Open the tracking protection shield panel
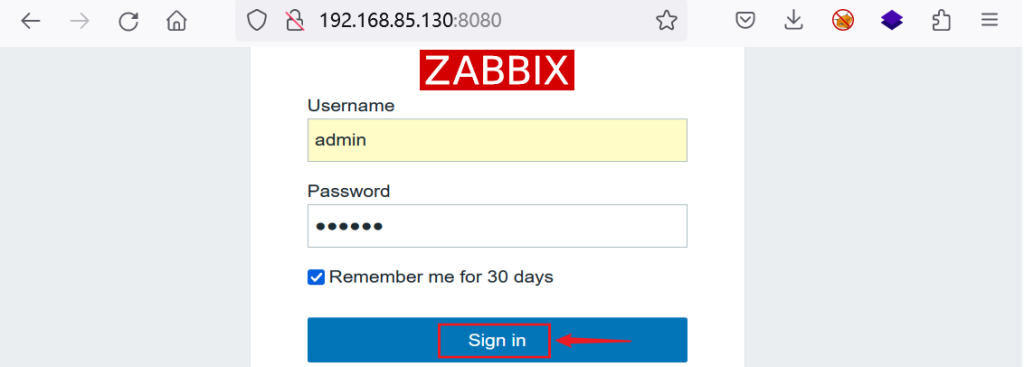The image size is (1024, 367). 257,21
